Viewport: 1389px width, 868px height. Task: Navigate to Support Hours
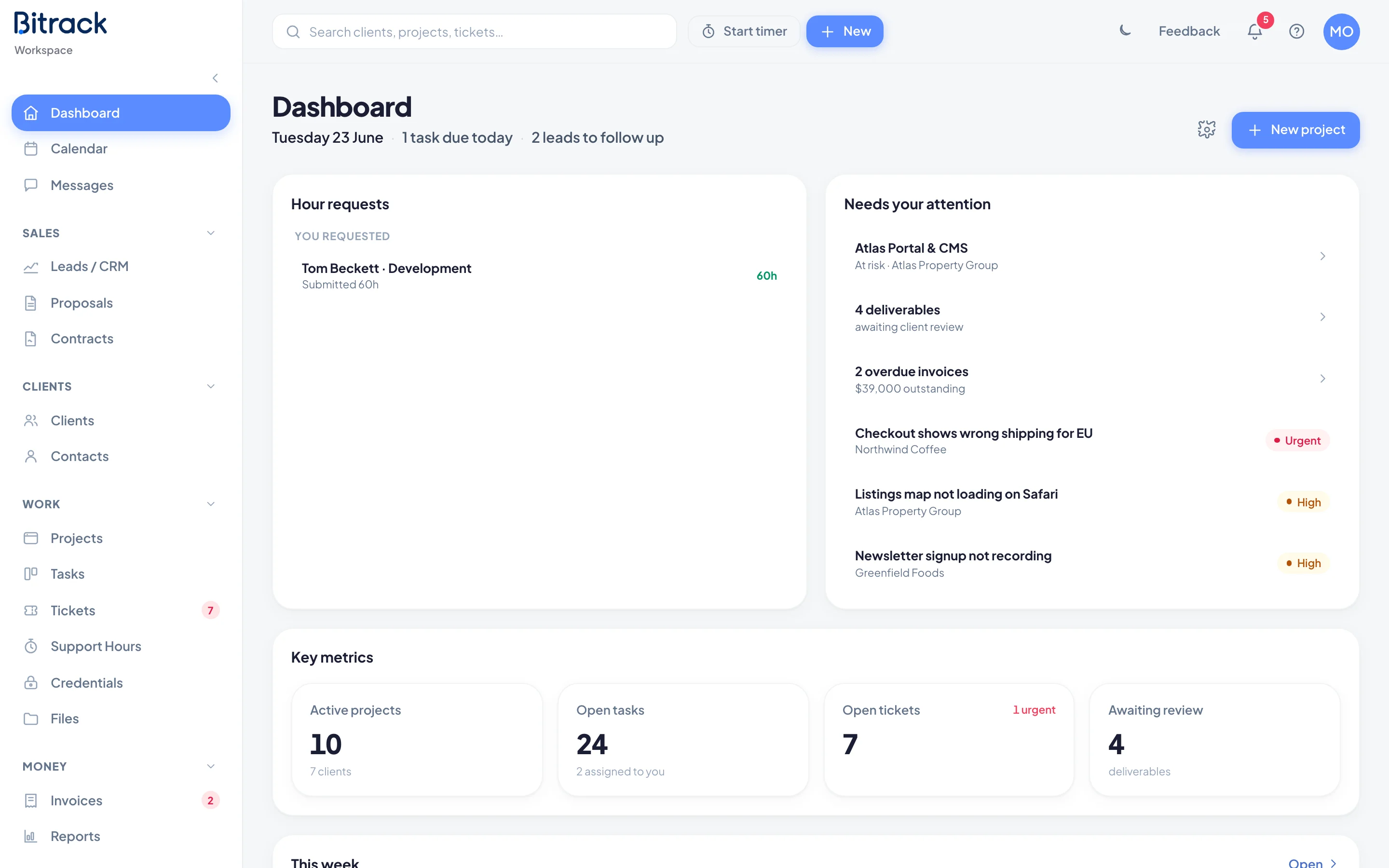(x=121, y=646)
